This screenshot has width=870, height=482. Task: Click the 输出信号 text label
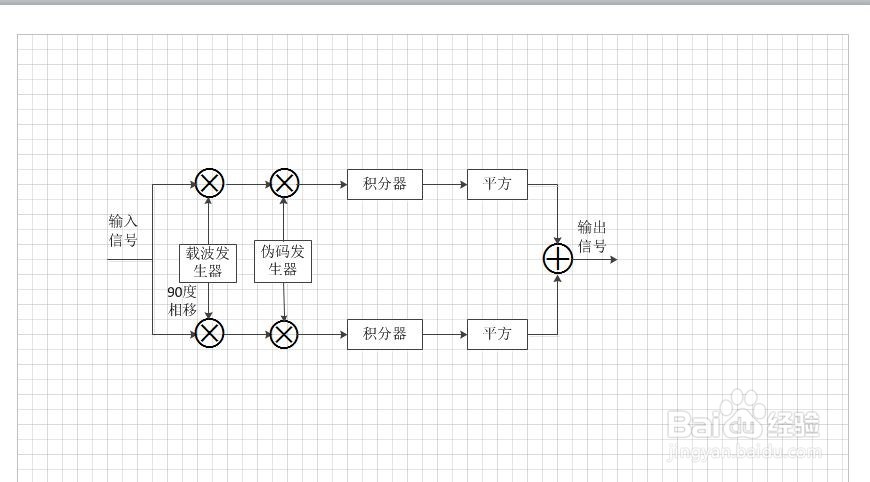(592, 236)
